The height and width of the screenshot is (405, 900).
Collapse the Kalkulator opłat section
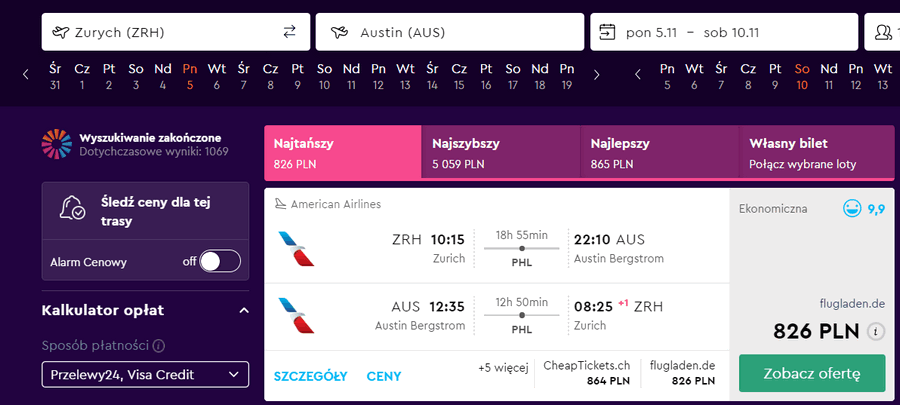coord(244,311)
